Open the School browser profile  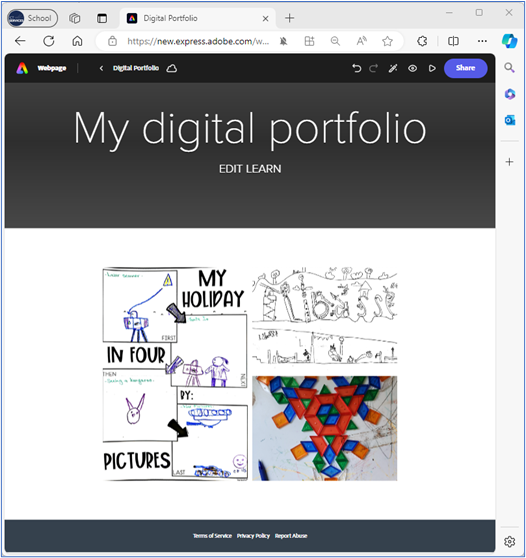click(x=32, y=18)
